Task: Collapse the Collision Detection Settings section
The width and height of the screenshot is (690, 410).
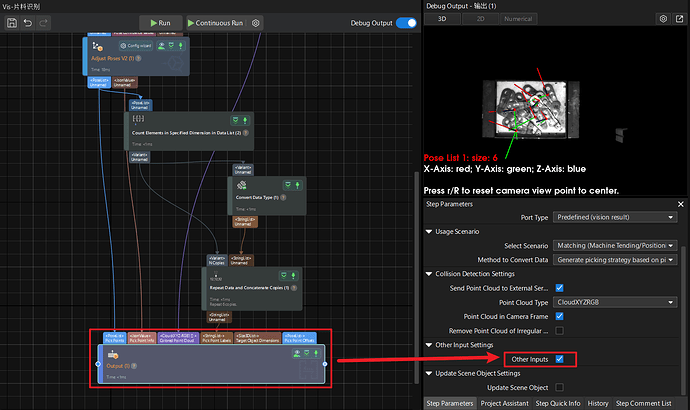Action: pos(430,274)
